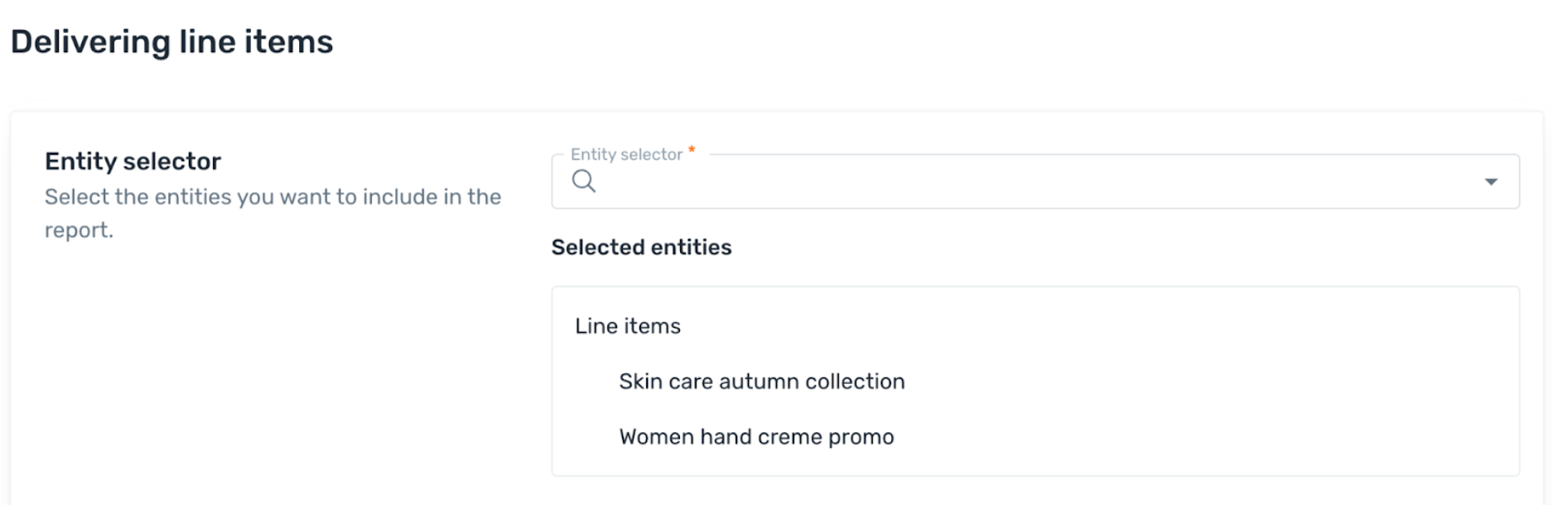Click the word 'items' in page title
Image resolution: width=1568 pixels, height=514 pixels.
(x=288, y=42)
